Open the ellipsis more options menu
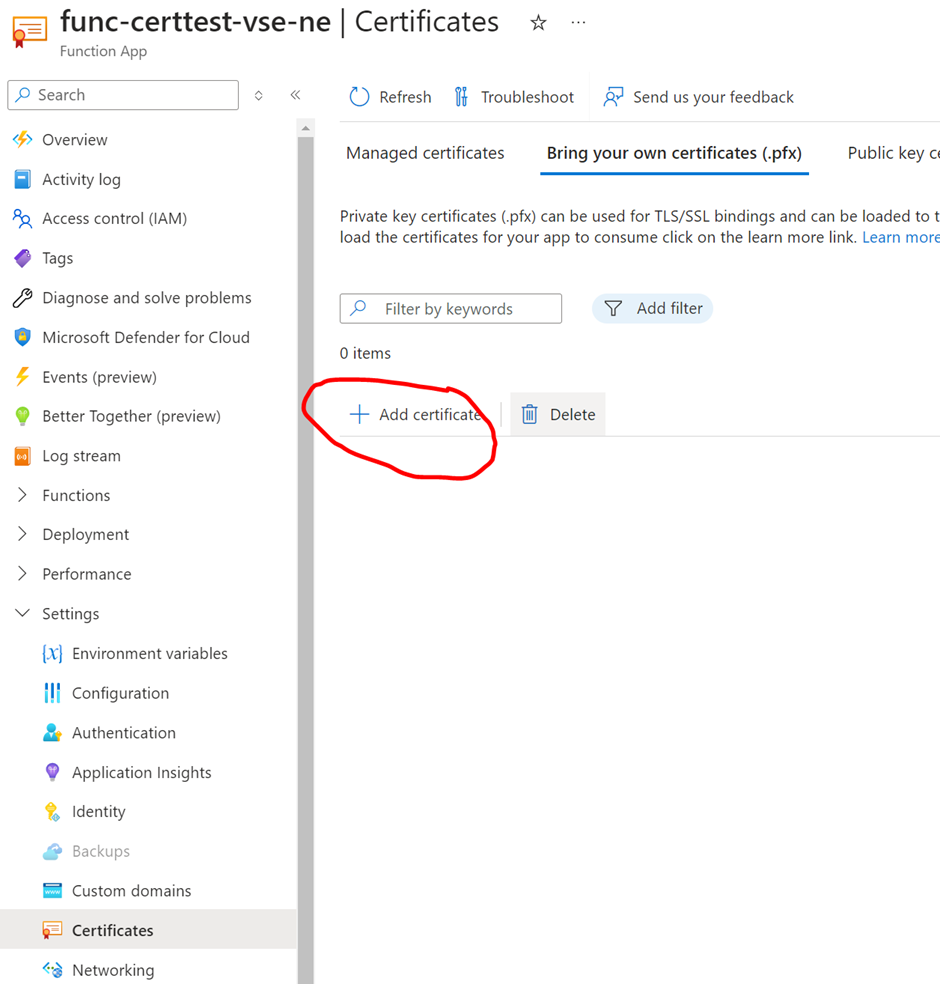 [x=578, y=23]
